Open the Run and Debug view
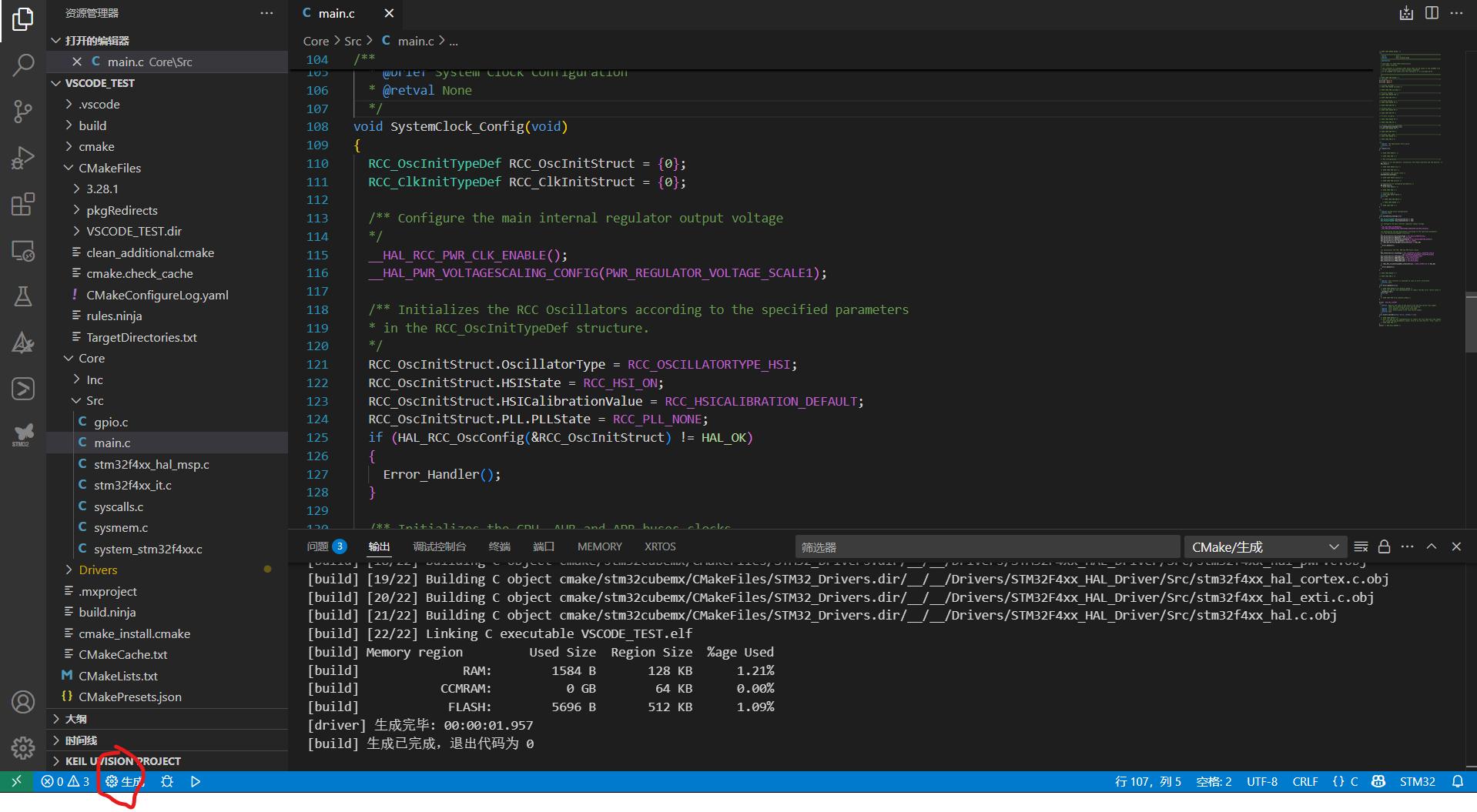This screenshot has height=812, width=1477. [22, 157]
